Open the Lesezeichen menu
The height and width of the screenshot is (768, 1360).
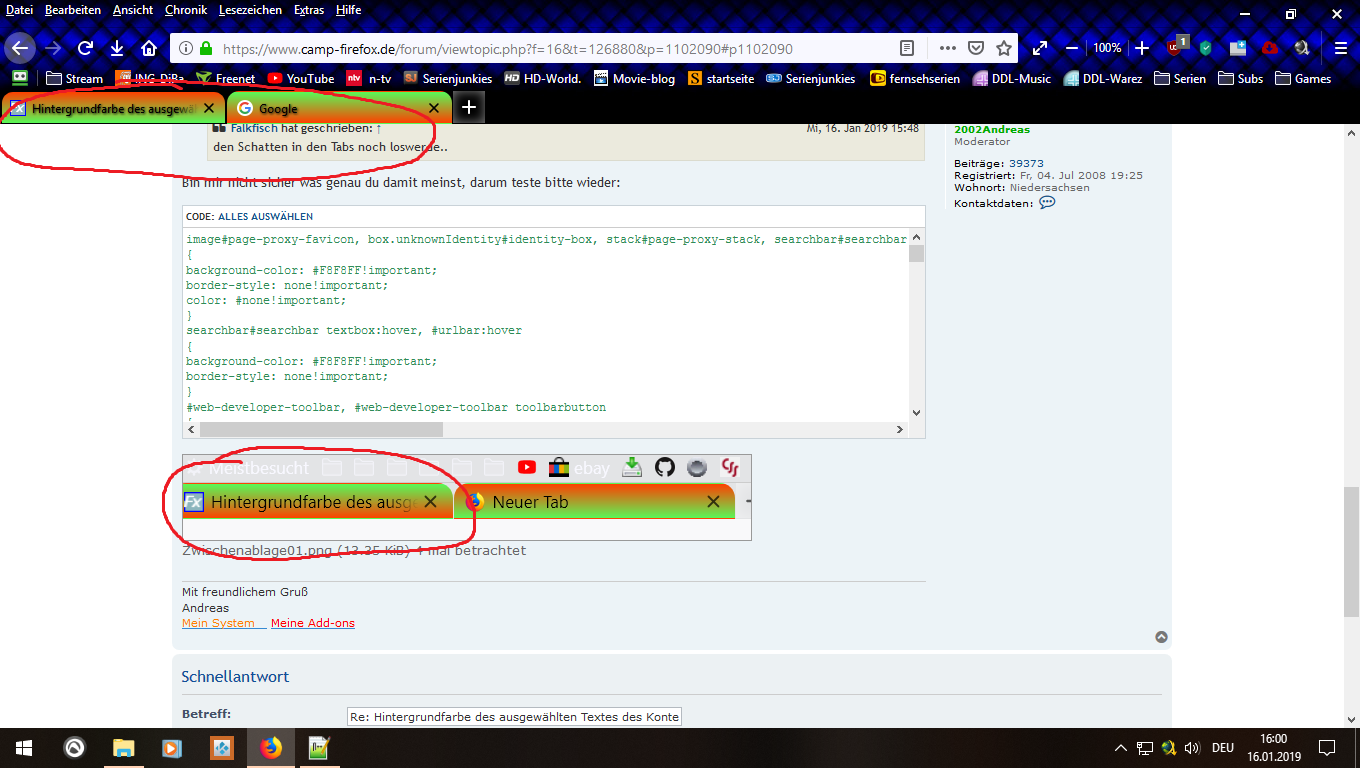click(252, 10)
